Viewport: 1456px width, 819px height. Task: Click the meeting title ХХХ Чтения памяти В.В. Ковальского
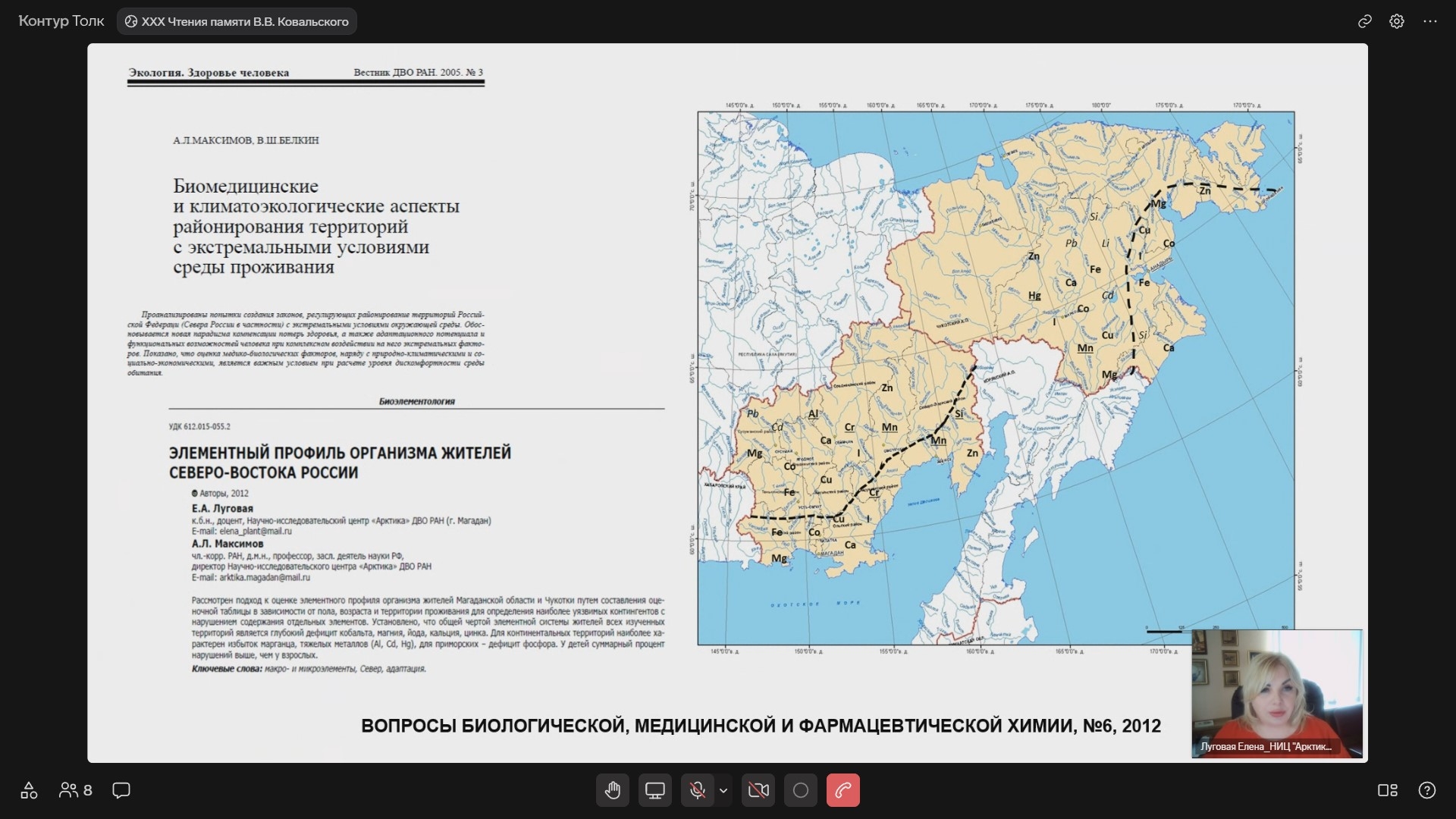click(x=237, y=21)
